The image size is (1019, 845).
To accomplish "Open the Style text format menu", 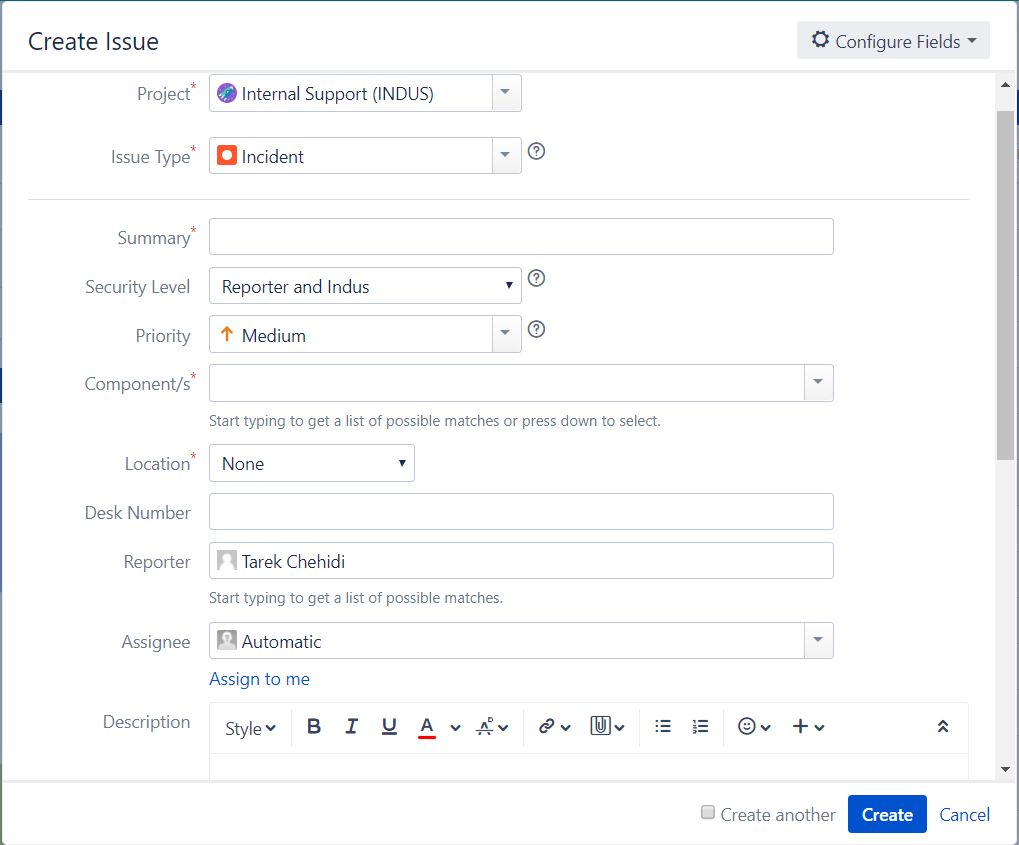I will pyautogui.click(x=250, y=728).
